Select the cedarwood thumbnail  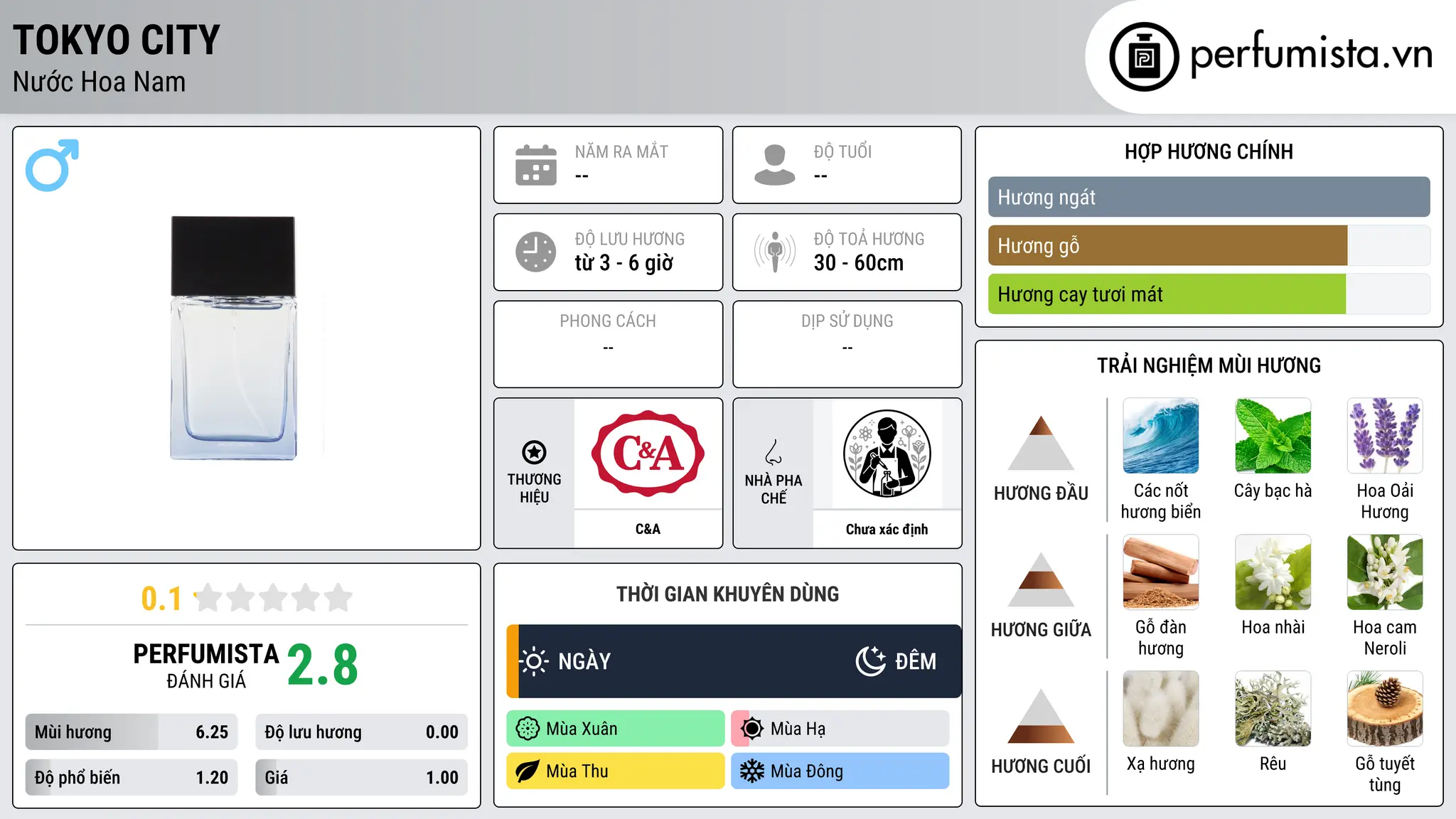[x=1385, y=709]
